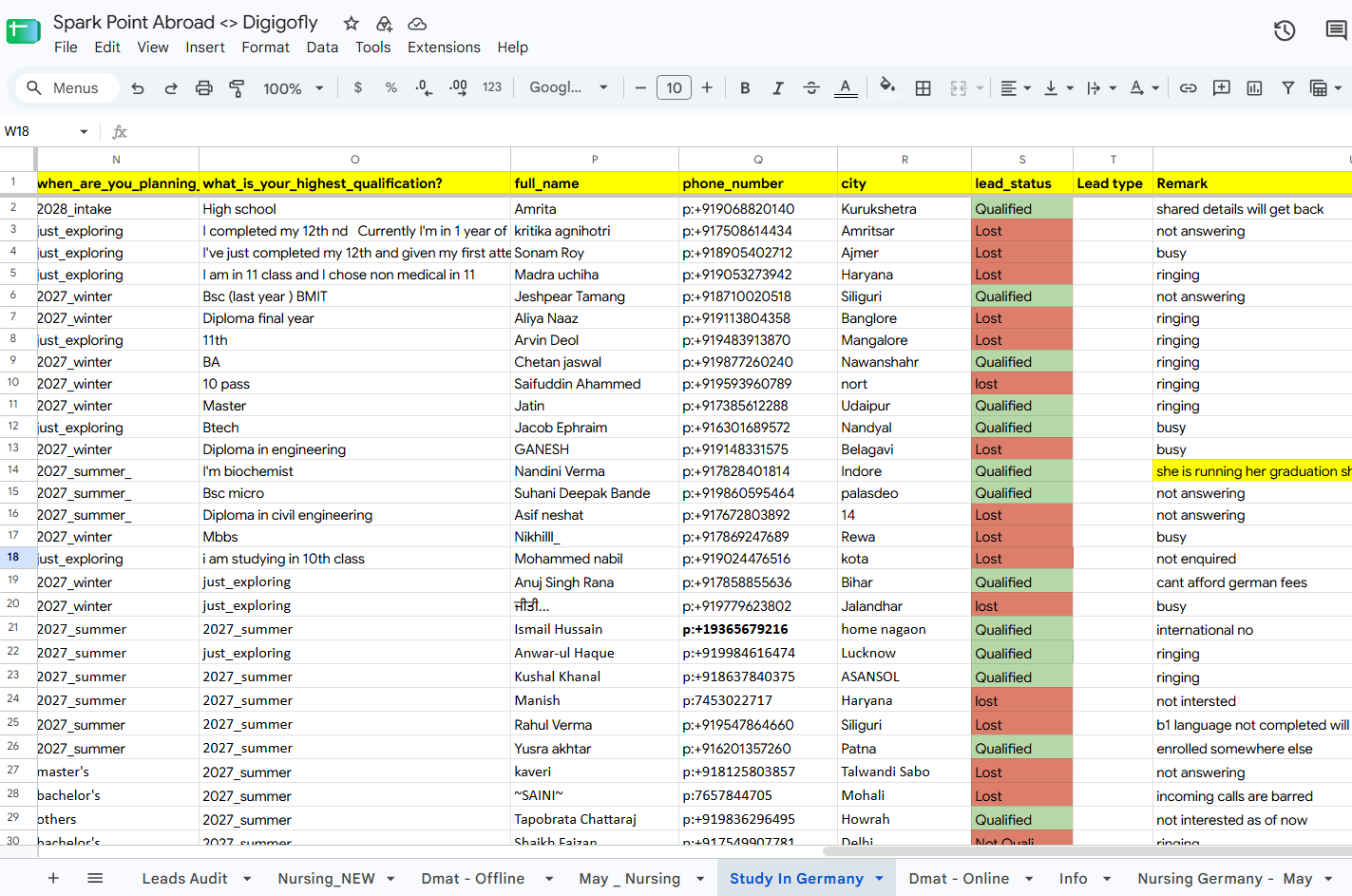Screen dimensions: 1352x896
Task: Toggle strikethrough formatting
Action: click(811, 88)
